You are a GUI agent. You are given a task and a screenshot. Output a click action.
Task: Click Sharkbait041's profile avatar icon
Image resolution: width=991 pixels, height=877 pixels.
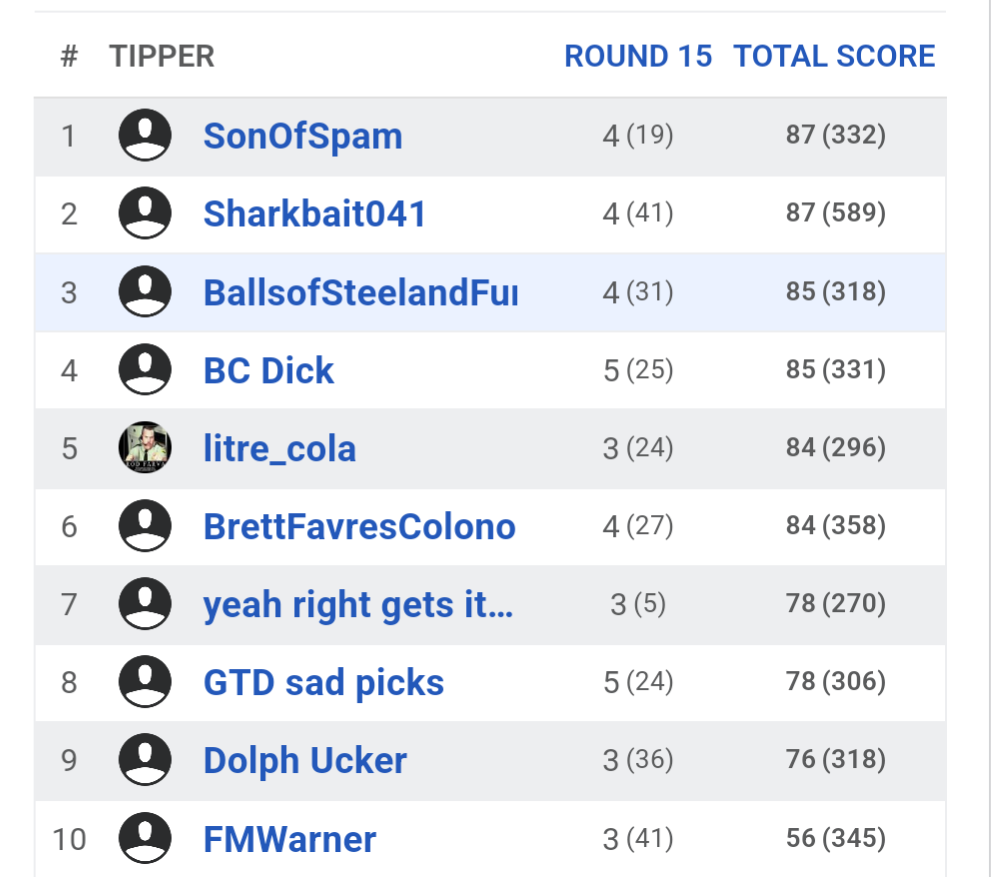pyautogui.click(x=145, y=213)
